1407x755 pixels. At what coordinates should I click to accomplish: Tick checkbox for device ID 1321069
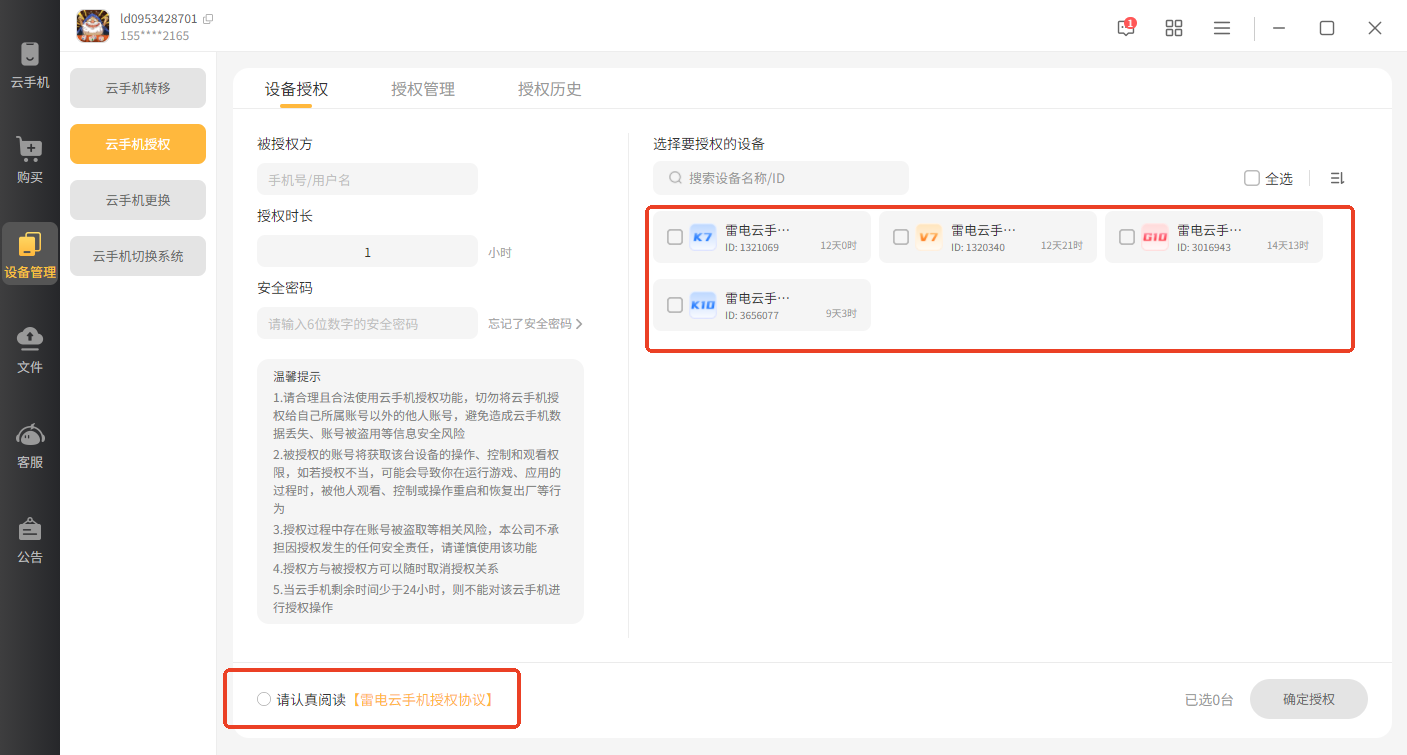675,237
